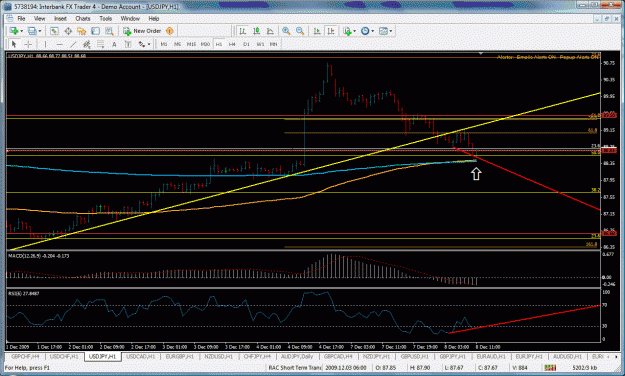Show the Data Window crosshair-target icon
The image size is (625, 376).
coord(68,31)
